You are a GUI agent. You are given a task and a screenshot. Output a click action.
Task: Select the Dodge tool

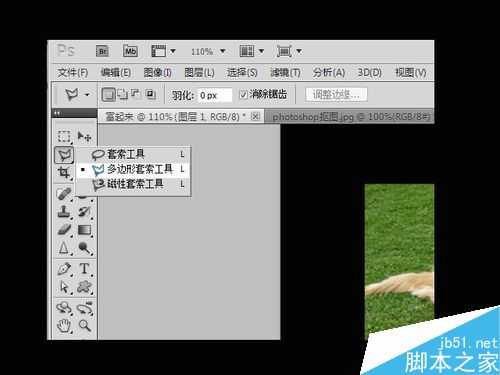[x=84, y=248]
